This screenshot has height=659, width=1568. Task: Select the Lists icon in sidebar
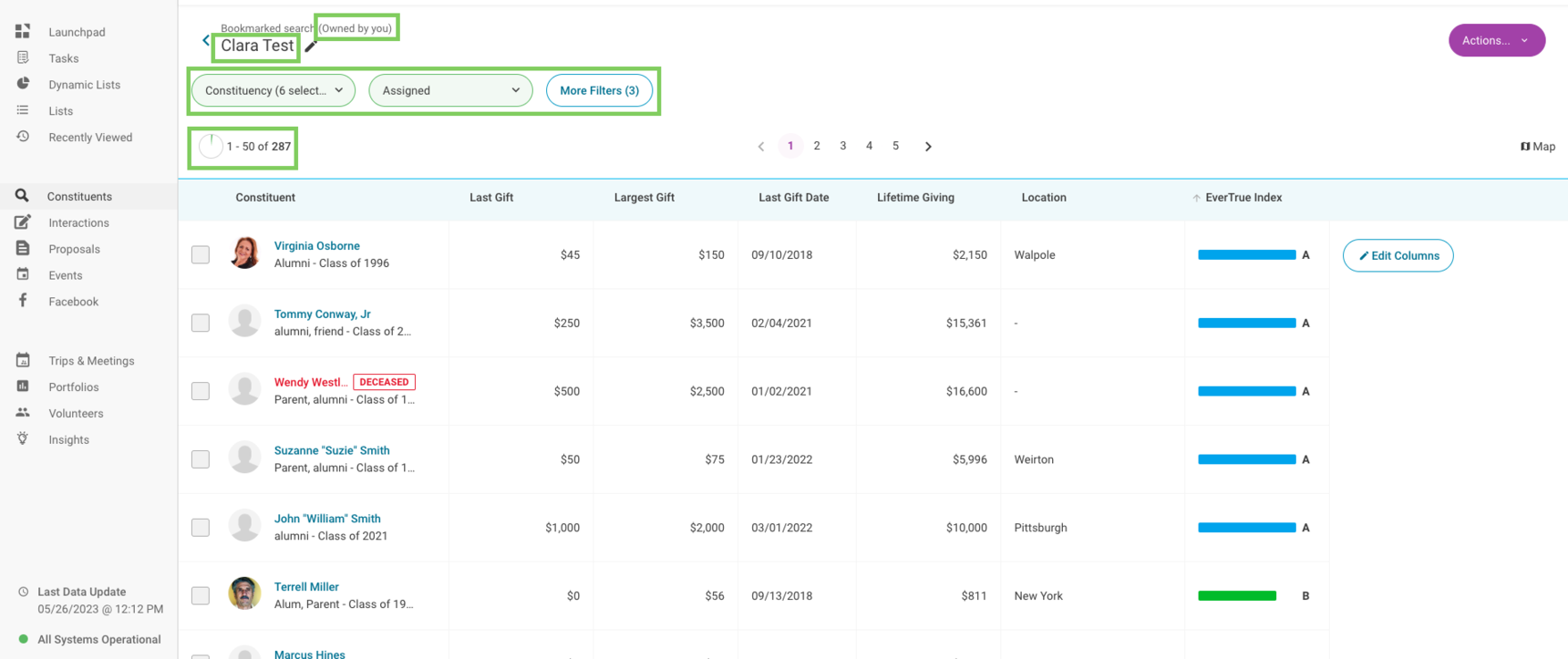coord(23,110)
